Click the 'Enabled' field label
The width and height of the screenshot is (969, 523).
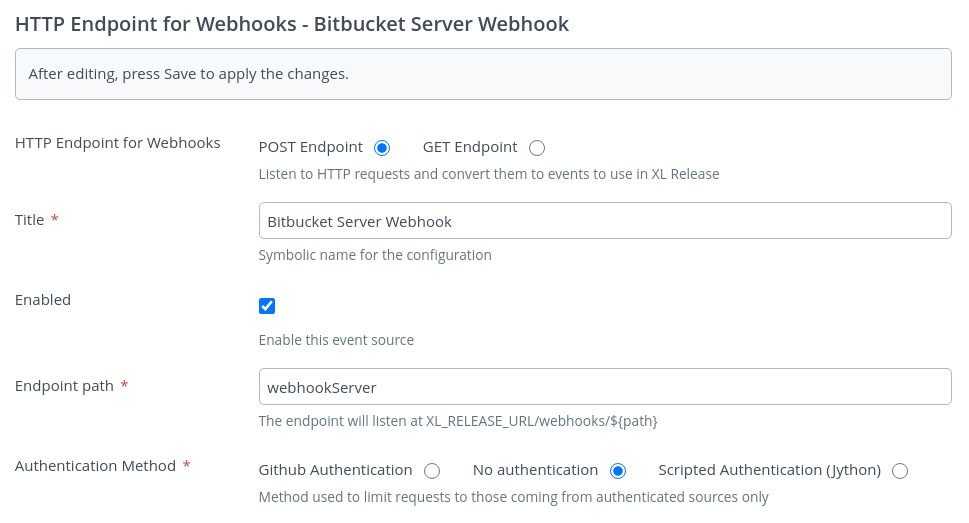pyautogui.click(x=43, y=300)
